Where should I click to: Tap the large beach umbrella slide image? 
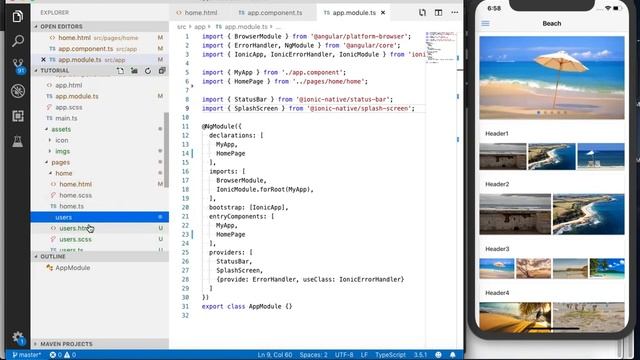[552, 78]
